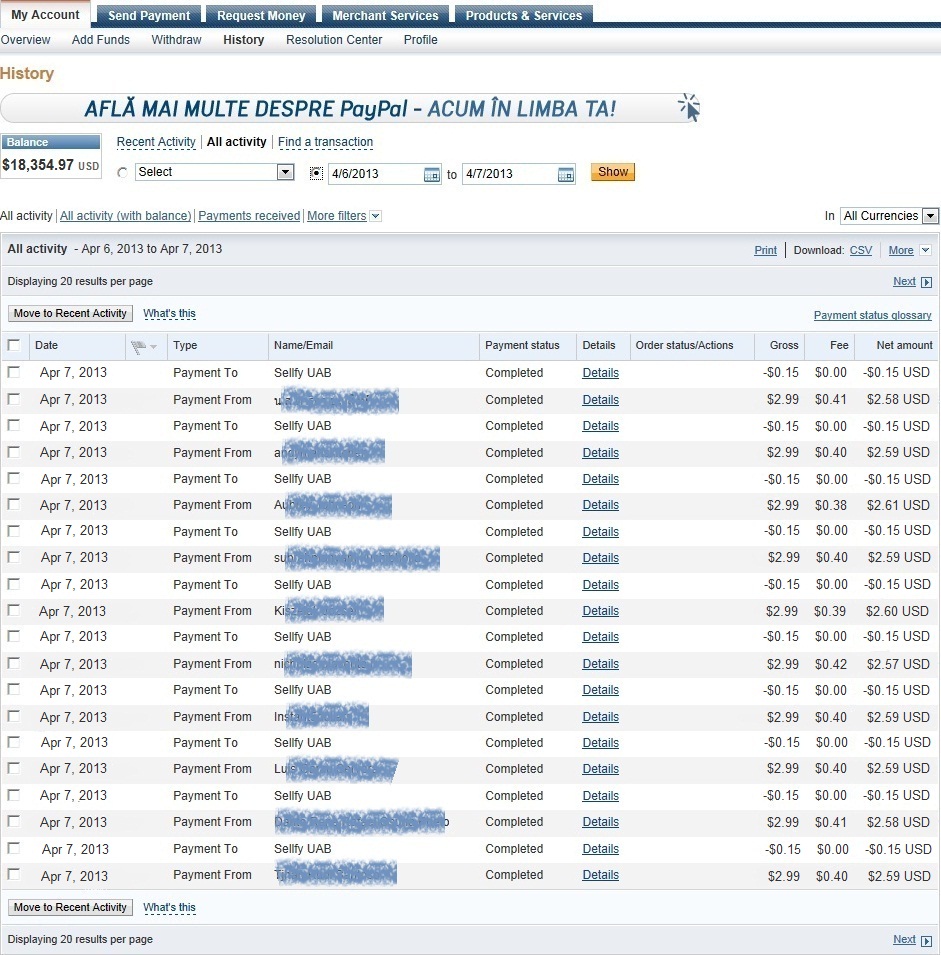
Task: Open Merchant Services tab
Action: click(386, 15)
